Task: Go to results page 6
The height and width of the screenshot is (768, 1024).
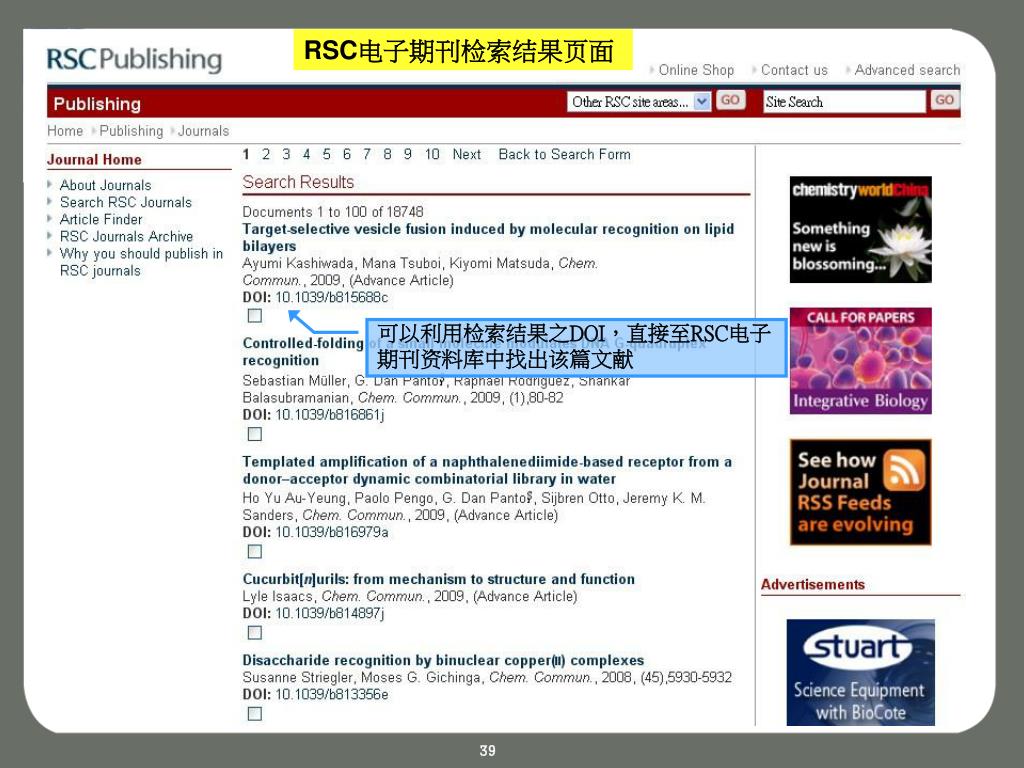Action: (x=347, y=154)
